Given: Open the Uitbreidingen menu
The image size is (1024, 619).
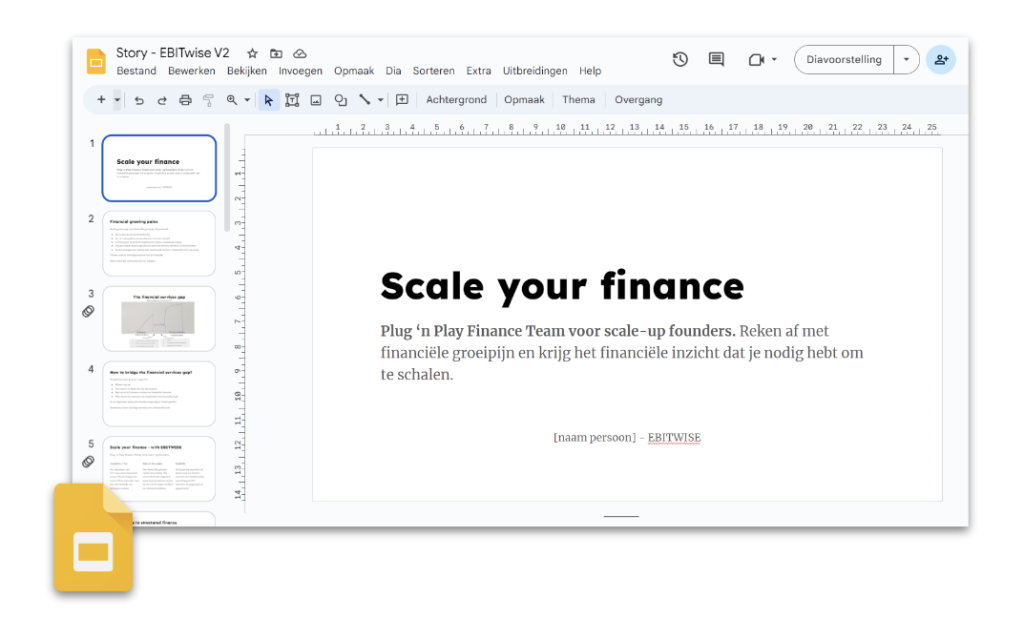Looking at the screenshot, I should (x=535, y=71).
